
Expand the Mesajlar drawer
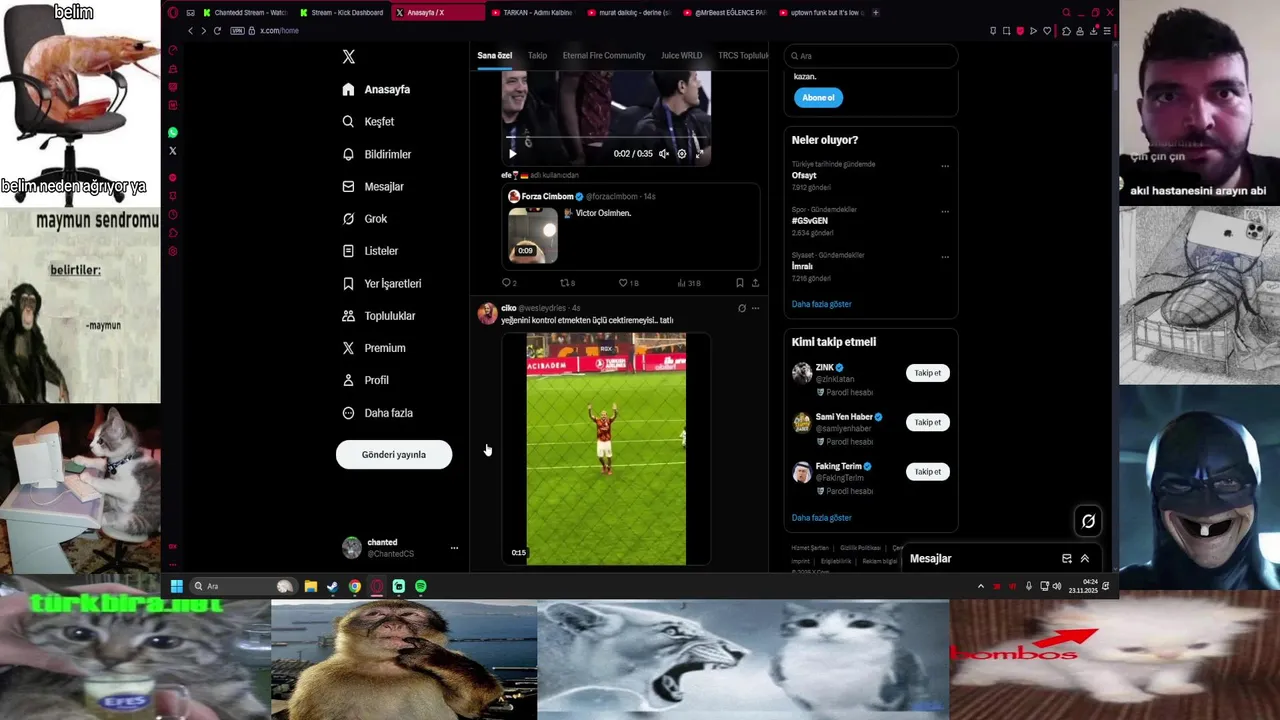pyautogui.click(x=1085, y=559)
